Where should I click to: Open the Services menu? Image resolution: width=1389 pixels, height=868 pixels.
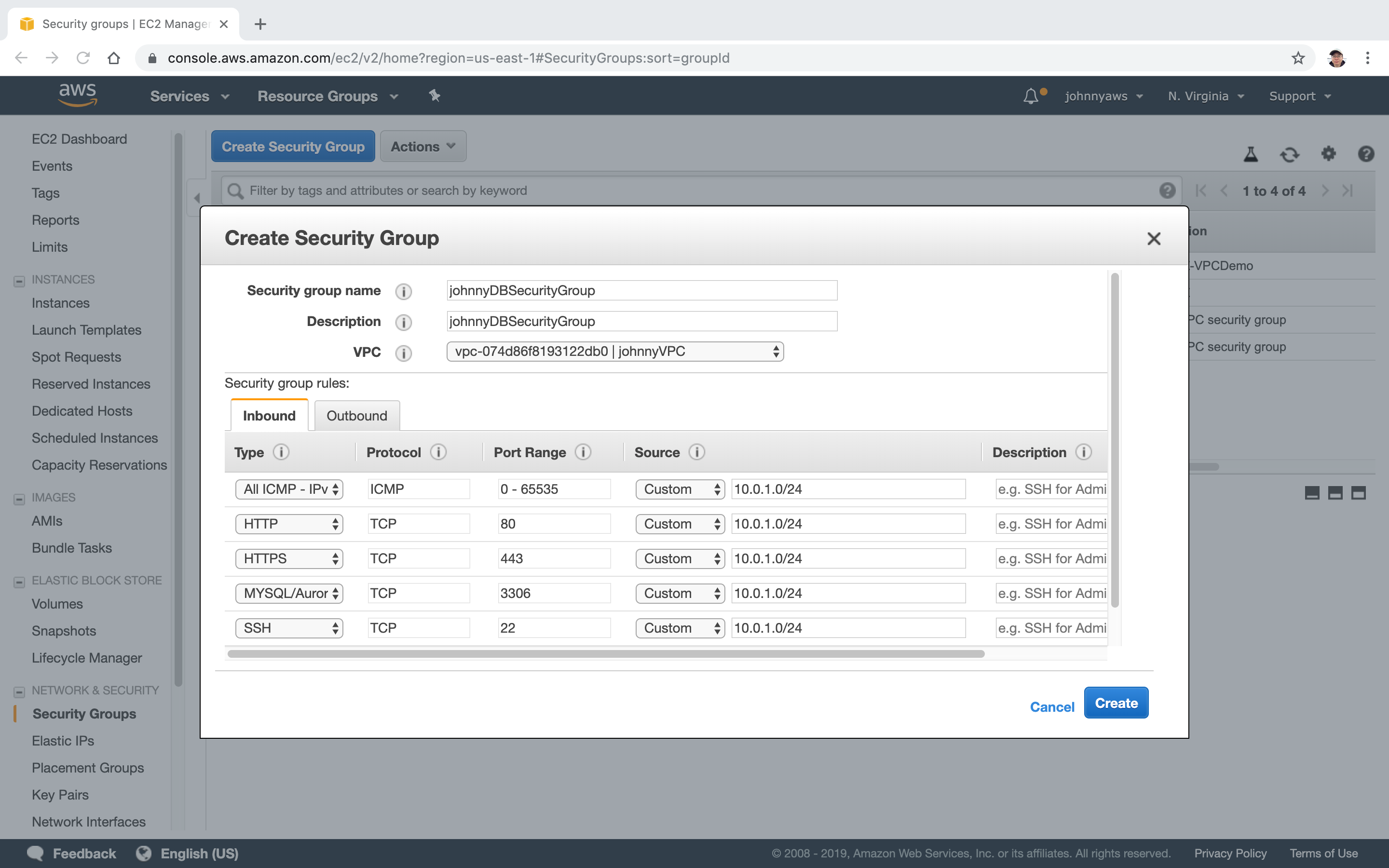click(190, 96)
